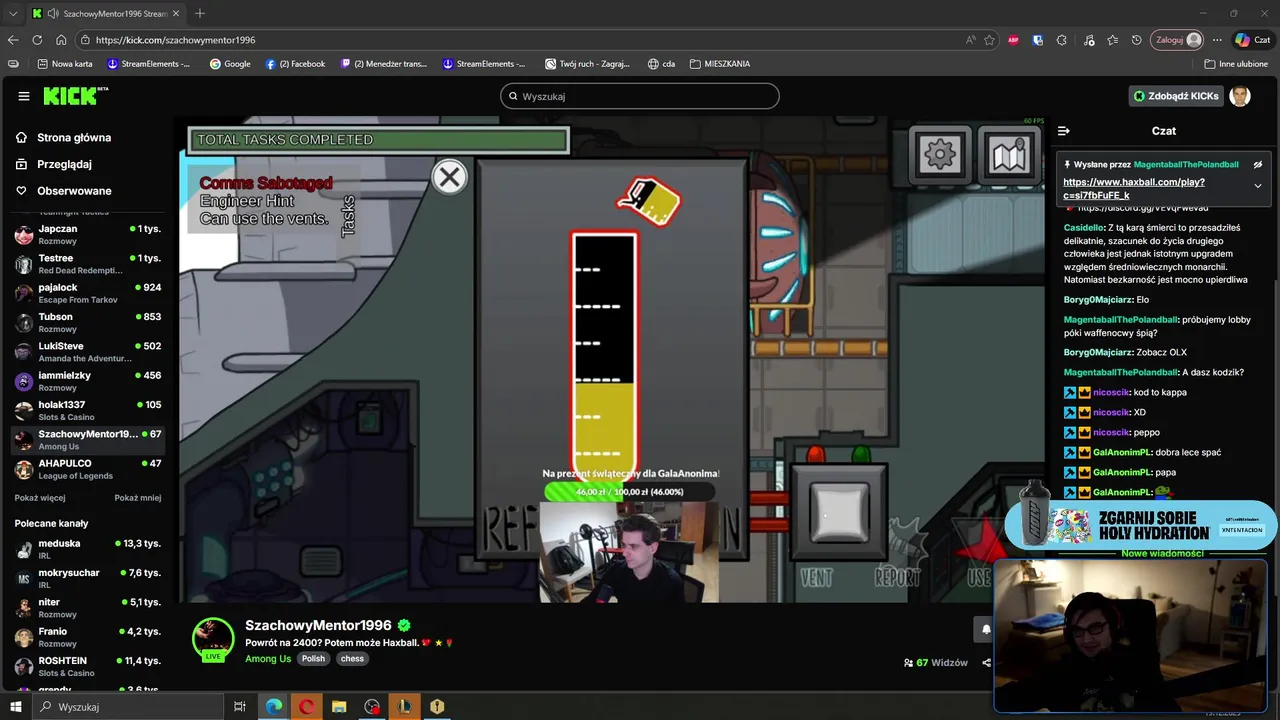1280x720 pixels.
Task: Click the donation goal progress bar
Action: coord(629,492)
